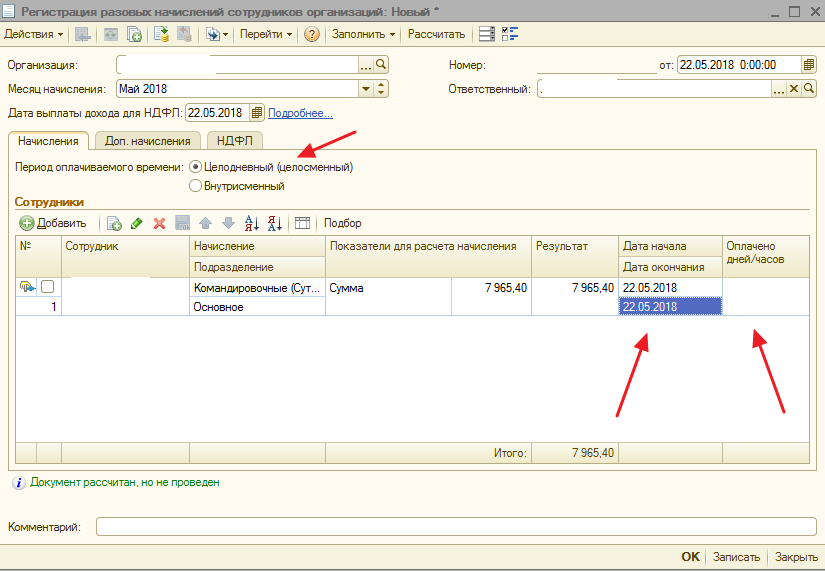
Task: Tick the checkbox in the employee row
Action: click(x=46, y=288)
